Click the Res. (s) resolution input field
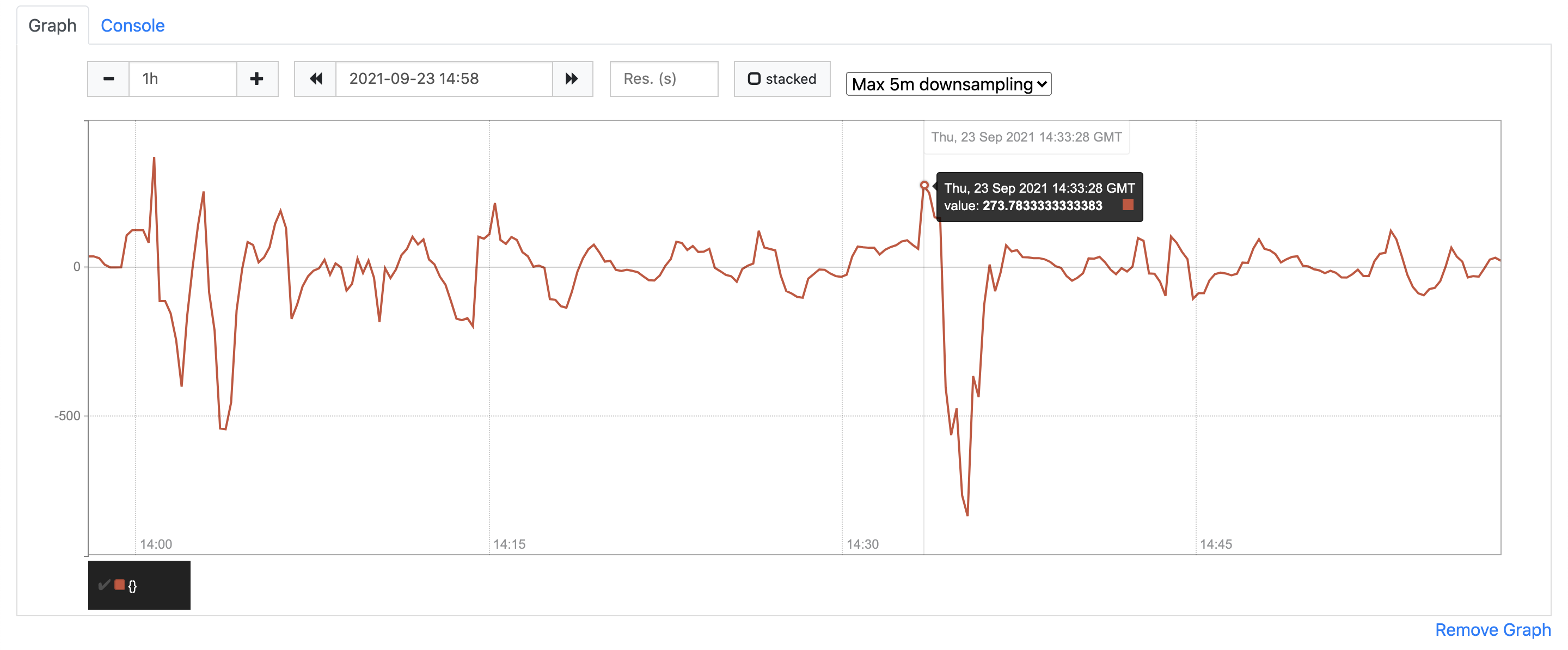Image resolution: width=1568 pixels, height=650 pixels. point(664,78)
